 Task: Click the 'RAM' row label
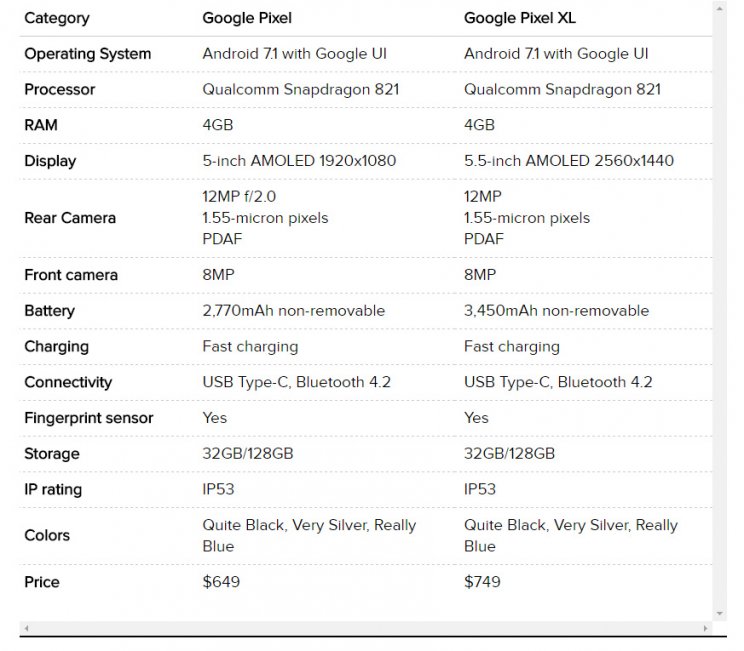pyautogui.click(x=41, y=125)
